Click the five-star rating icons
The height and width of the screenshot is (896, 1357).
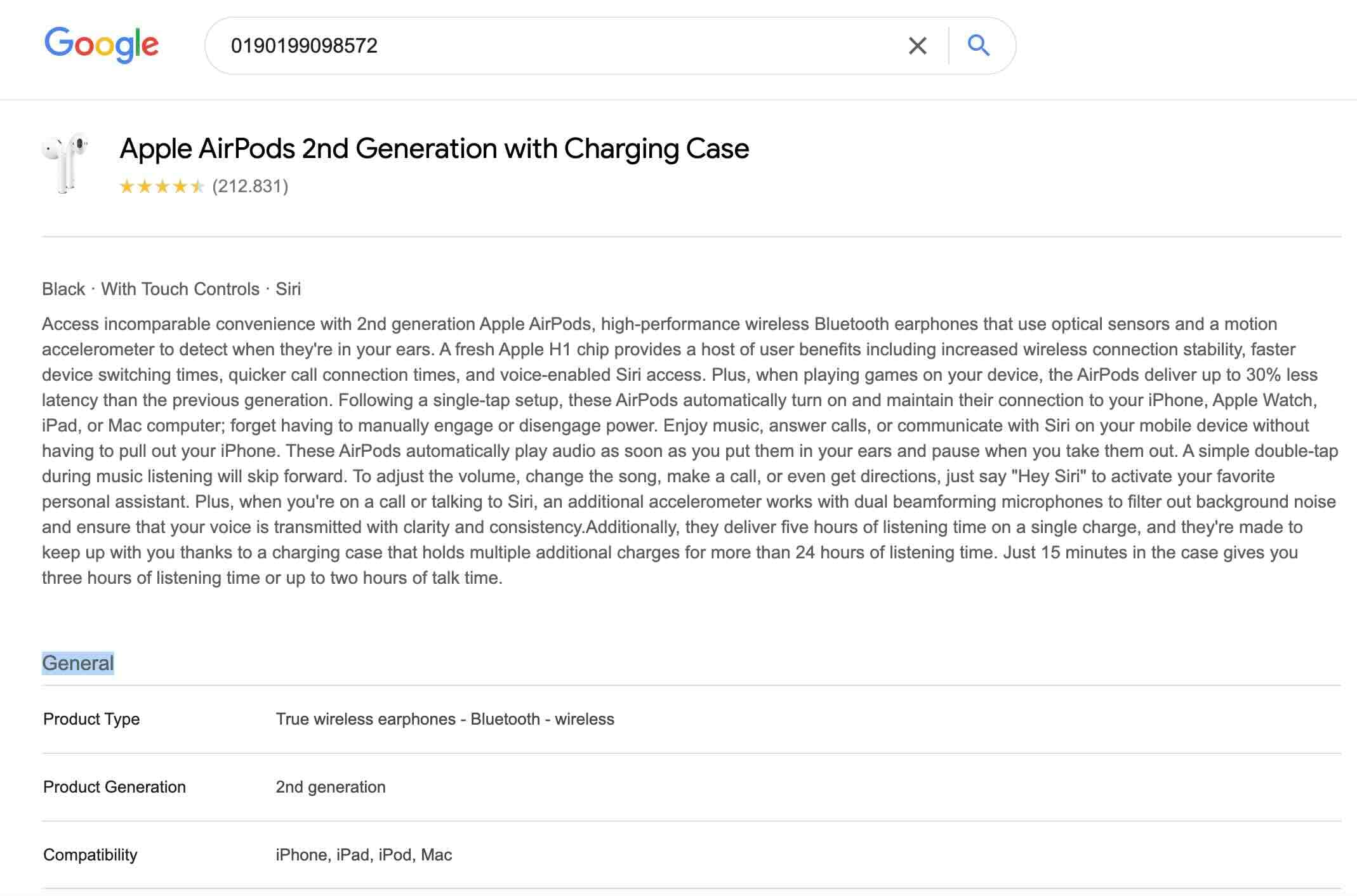pyautogui.click(x=162, y=187)
